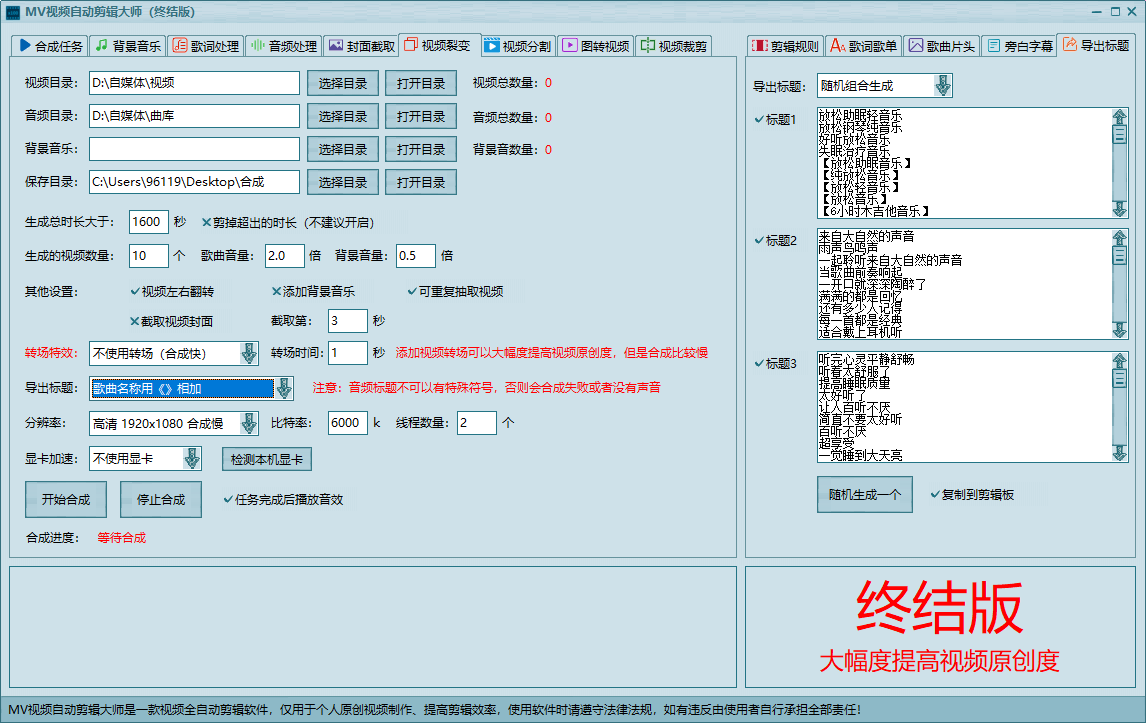The width and height of the screenshot is (1146, 723).
Task: Click the 比特率 input field
Action: click(x=348, y=423)
